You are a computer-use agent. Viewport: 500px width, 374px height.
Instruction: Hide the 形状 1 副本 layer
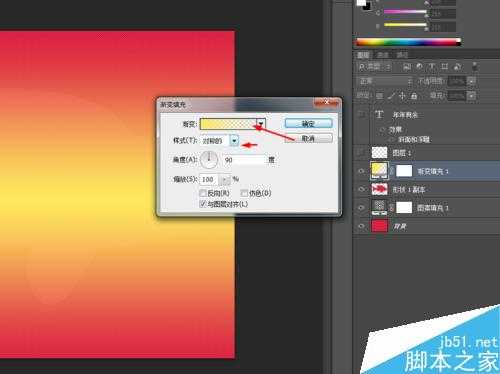(361, 189)
